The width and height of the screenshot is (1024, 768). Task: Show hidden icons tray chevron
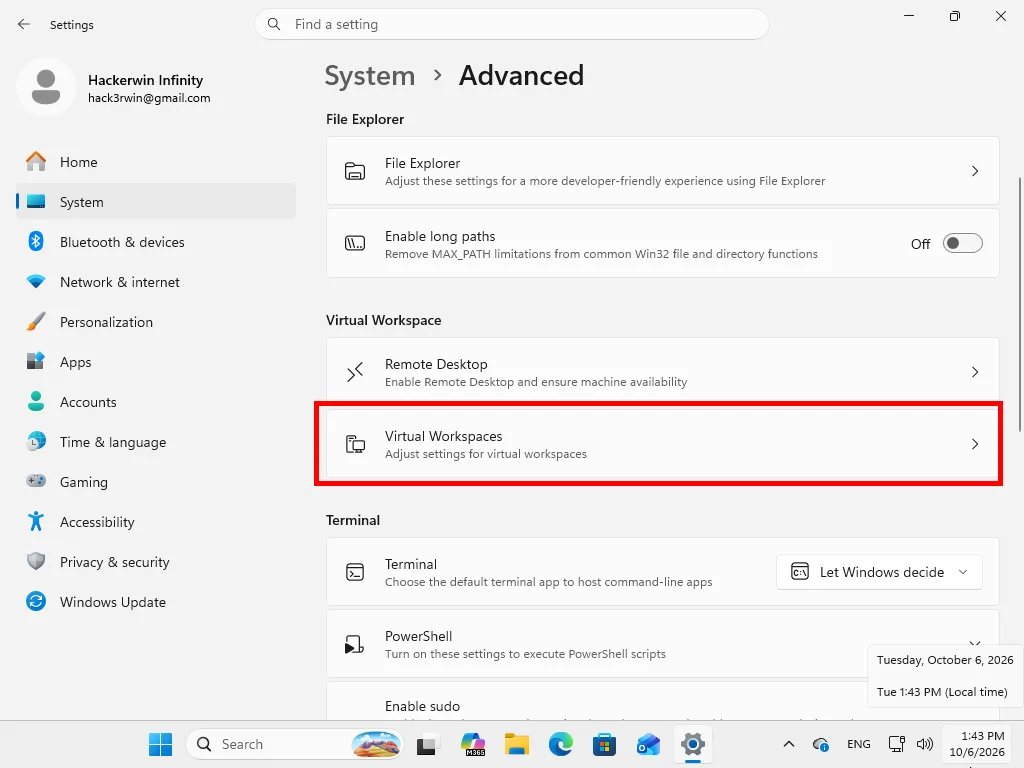(789, 744)
